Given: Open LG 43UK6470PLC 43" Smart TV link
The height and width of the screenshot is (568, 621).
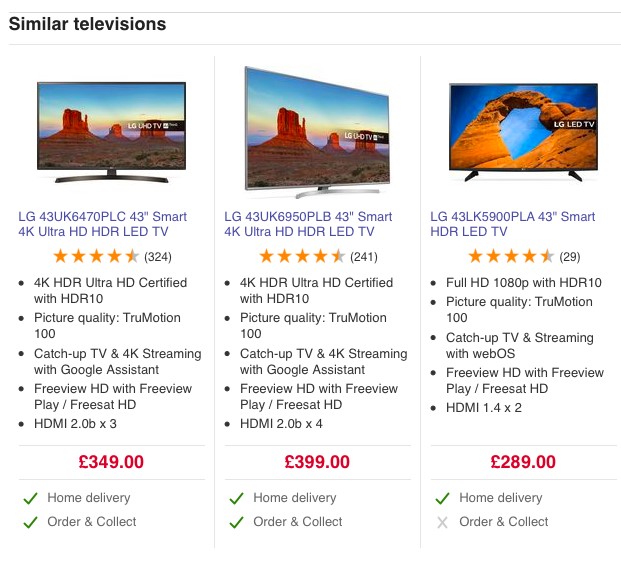Looking at the screenshot, I should (x=103, y=224).
